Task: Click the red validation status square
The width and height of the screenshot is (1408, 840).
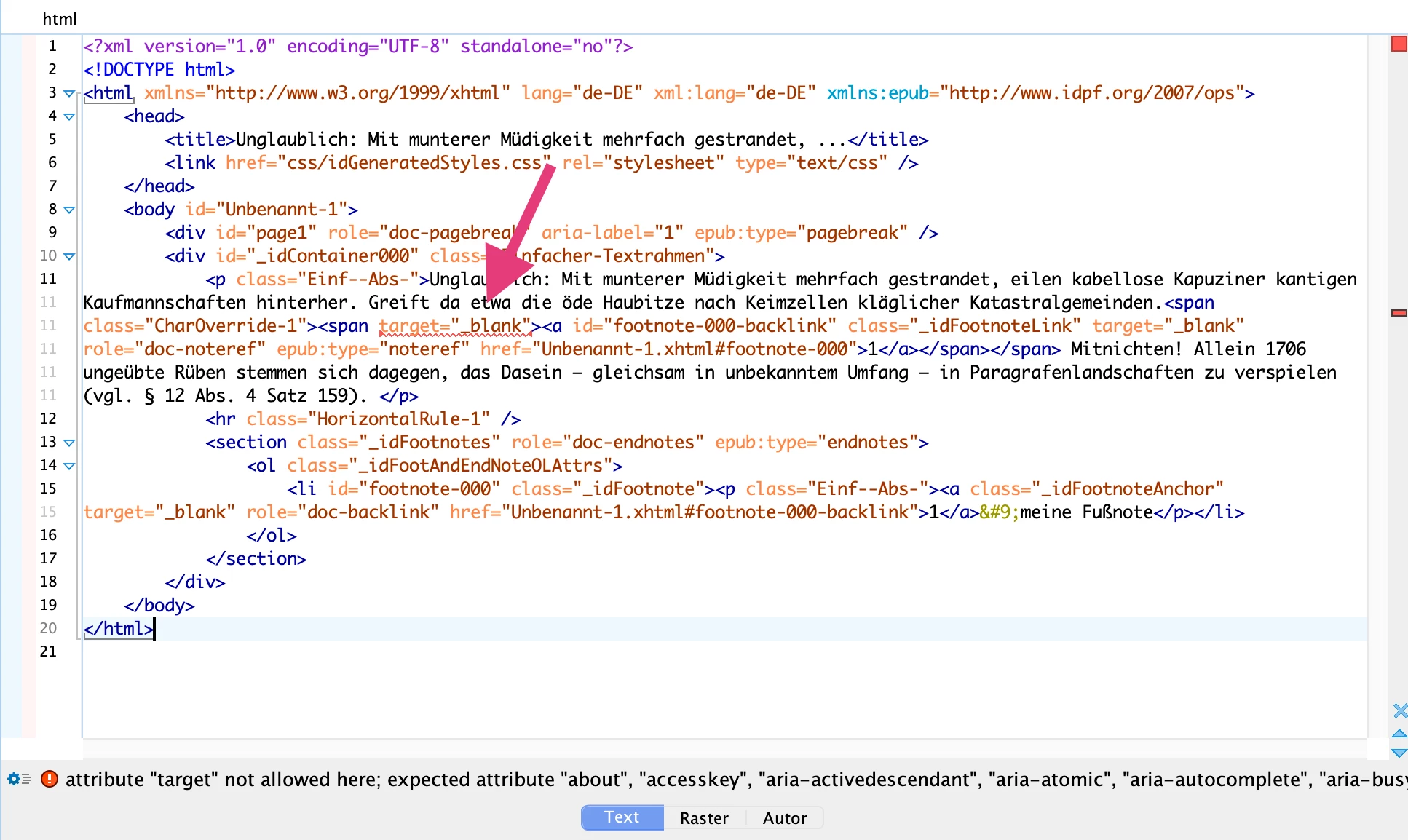Action: pyautogui.click(x=1399, y=44)
